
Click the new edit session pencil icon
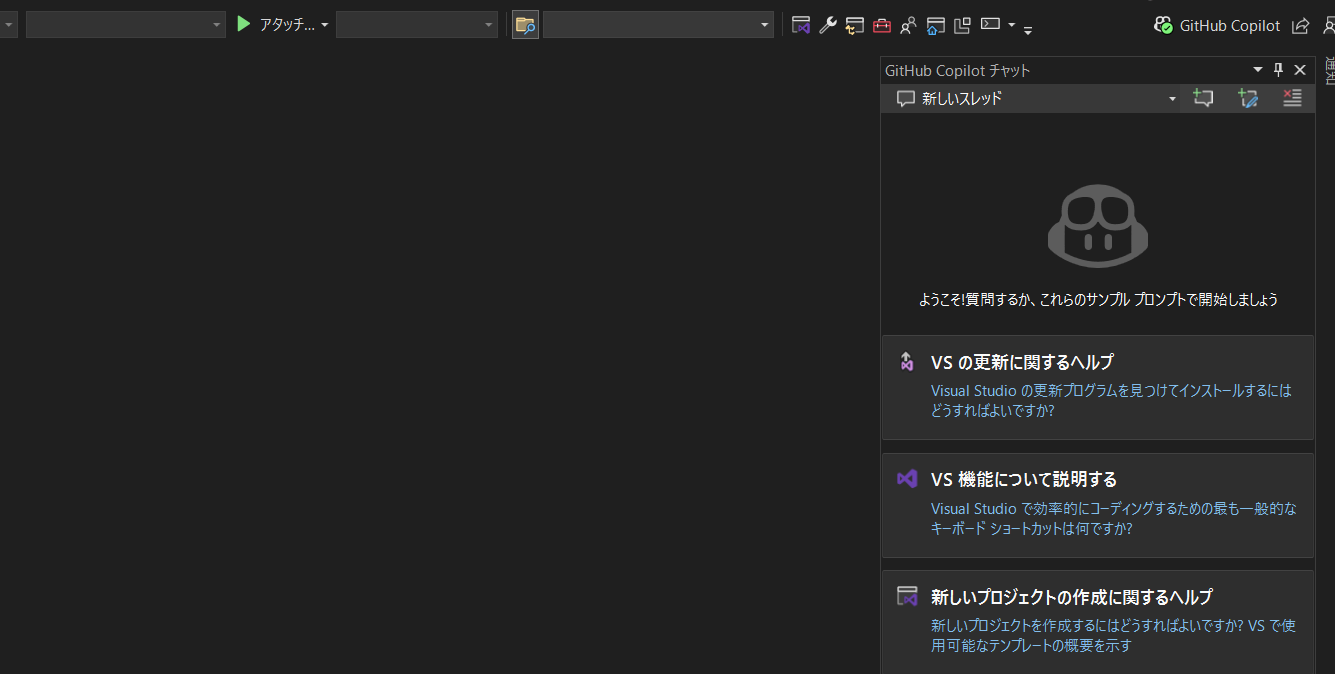1248,98
